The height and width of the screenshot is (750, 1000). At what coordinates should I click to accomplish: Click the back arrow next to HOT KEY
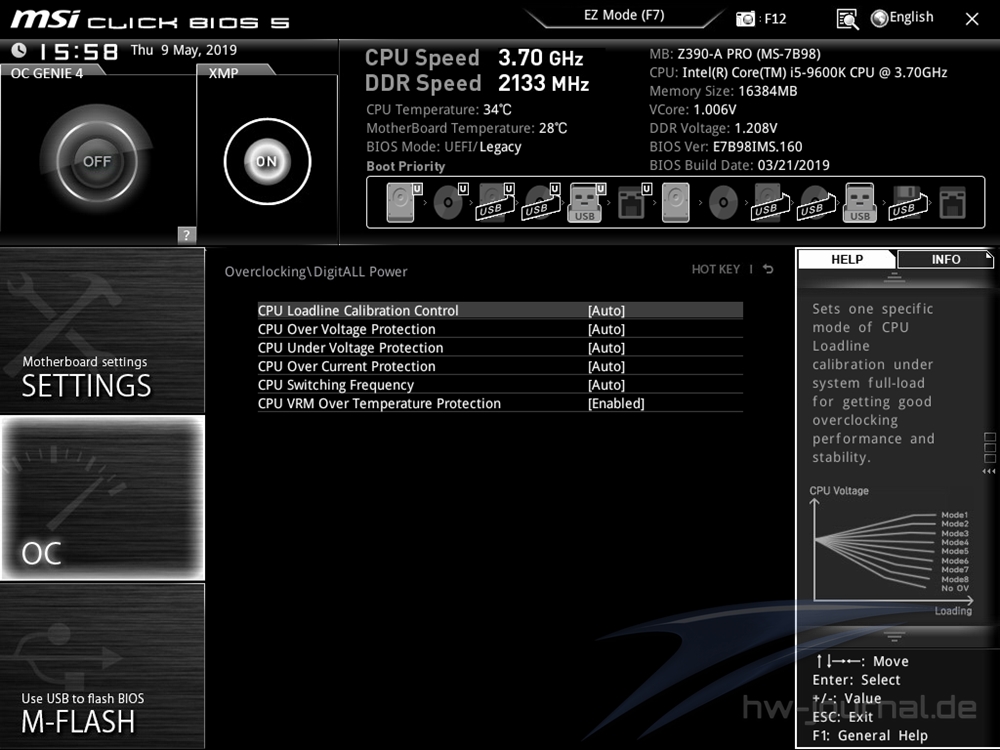[768, 269]
